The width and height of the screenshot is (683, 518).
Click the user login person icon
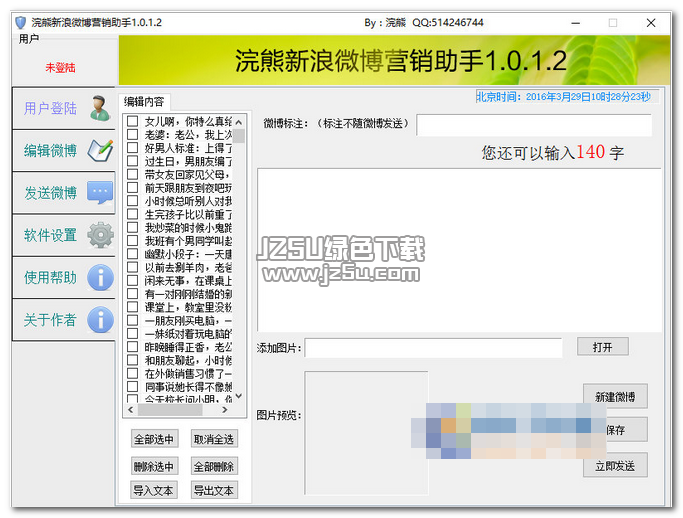[x=100, y=108]
